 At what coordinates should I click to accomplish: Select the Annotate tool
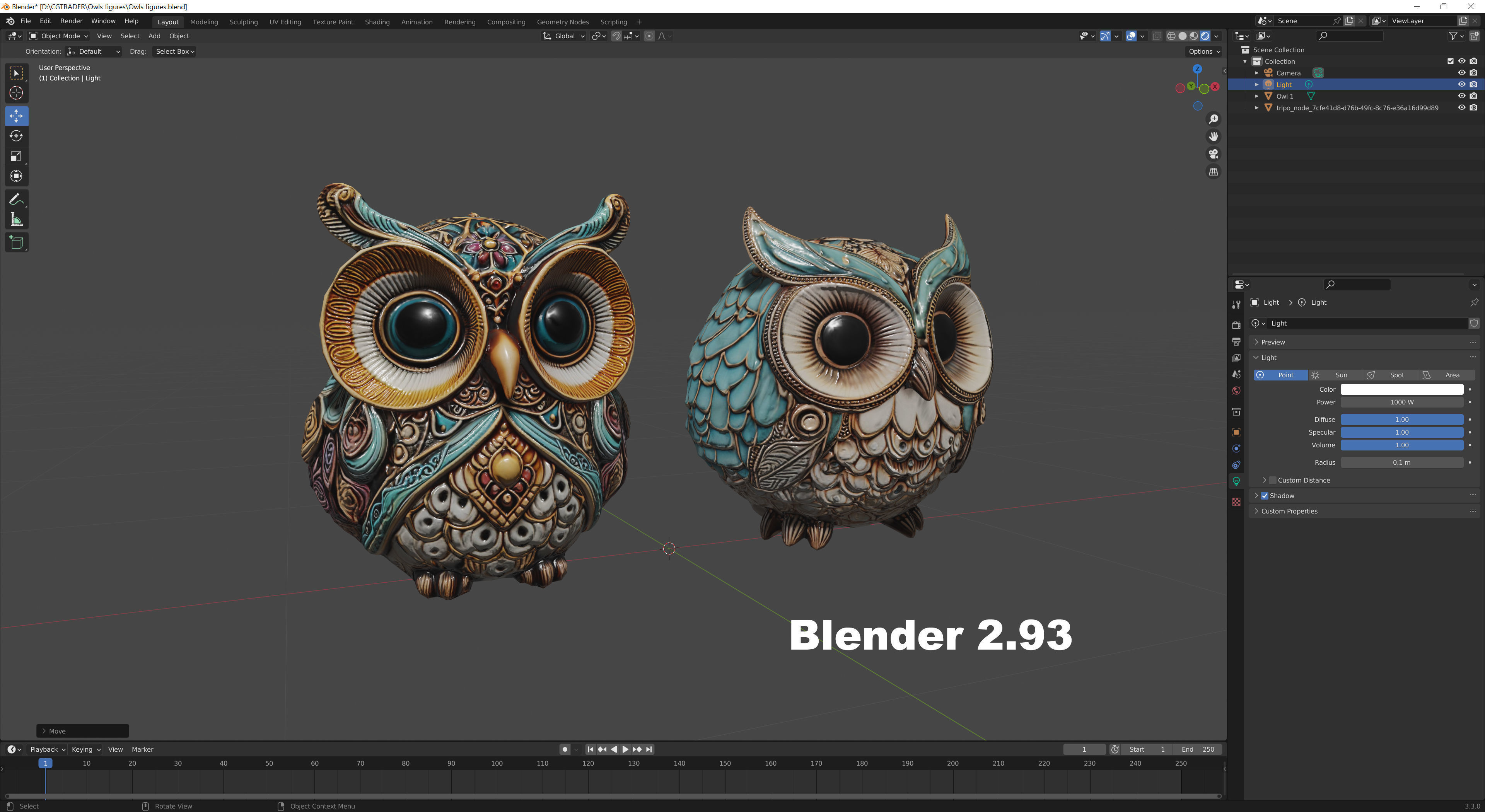[16, 200]
